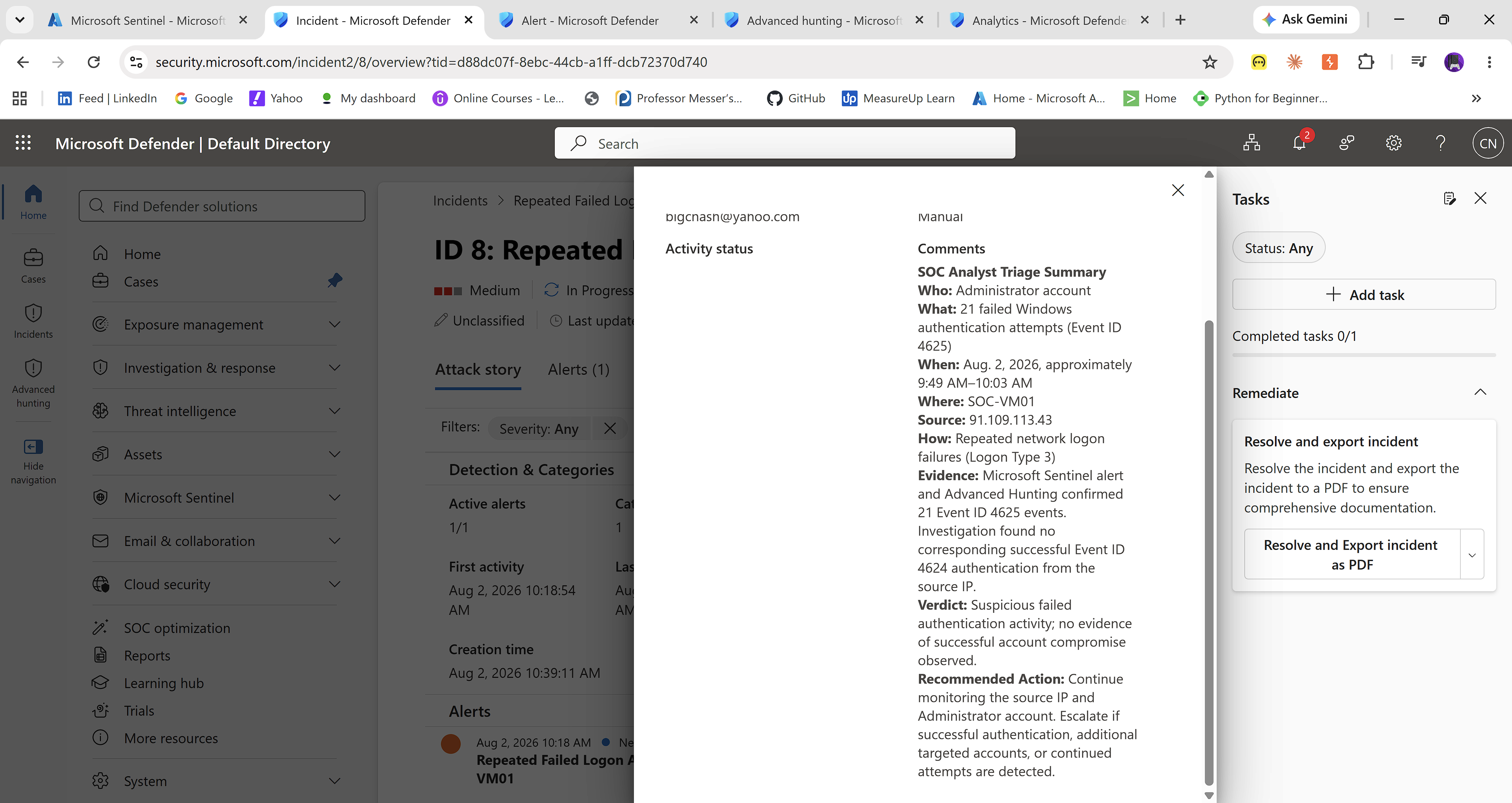Open Defender settings gear icon
The image size is (1512, 803).
point(1393,143)
